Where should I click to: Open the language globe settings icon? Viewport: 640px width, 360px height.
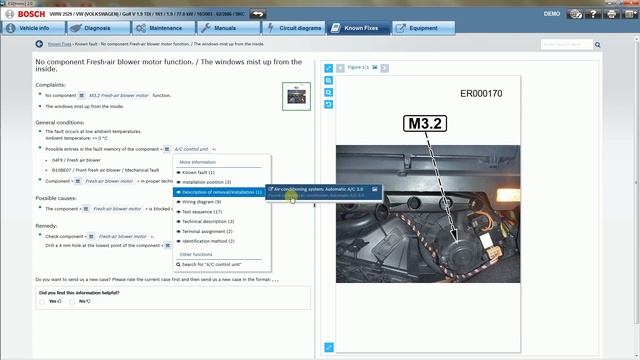click(x=575, y=14)
